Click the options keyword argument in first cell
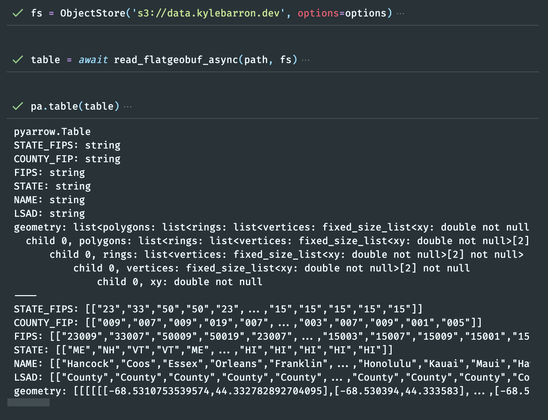This screenshot has width=548, height=420. coord(318,13)
